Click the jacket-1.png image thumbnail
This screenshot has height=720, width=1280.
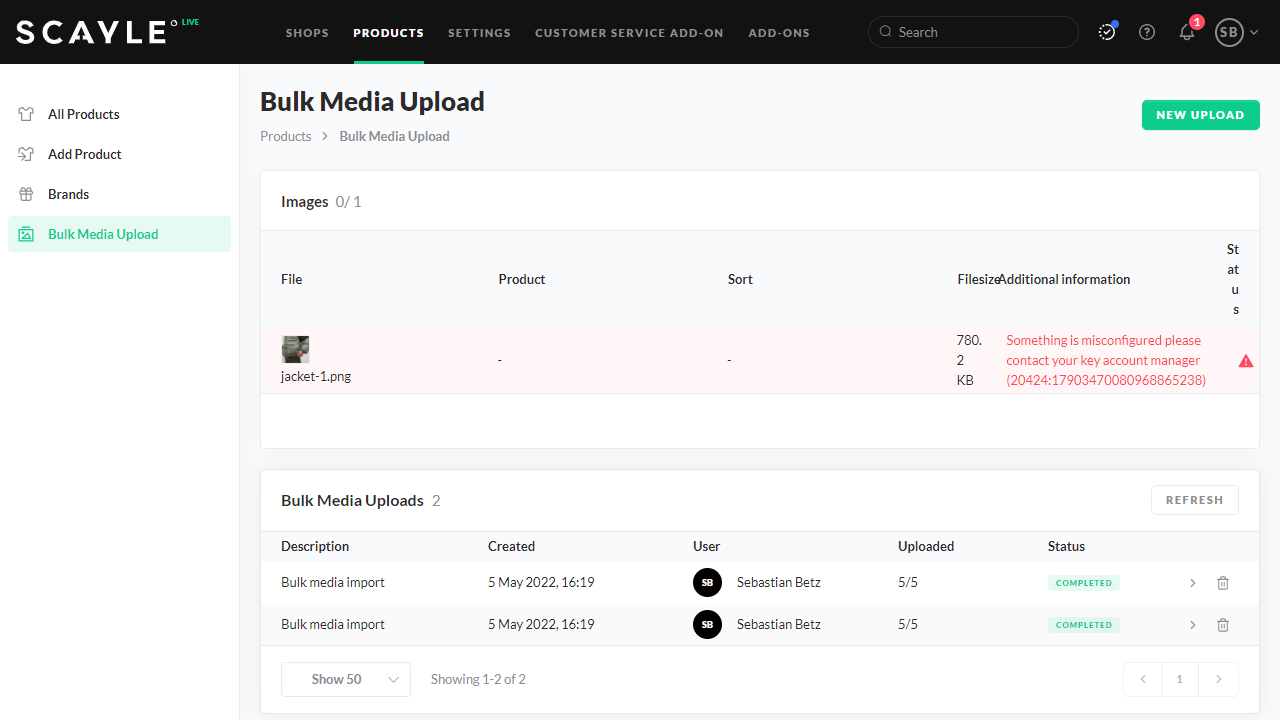[x=295, y=349]
